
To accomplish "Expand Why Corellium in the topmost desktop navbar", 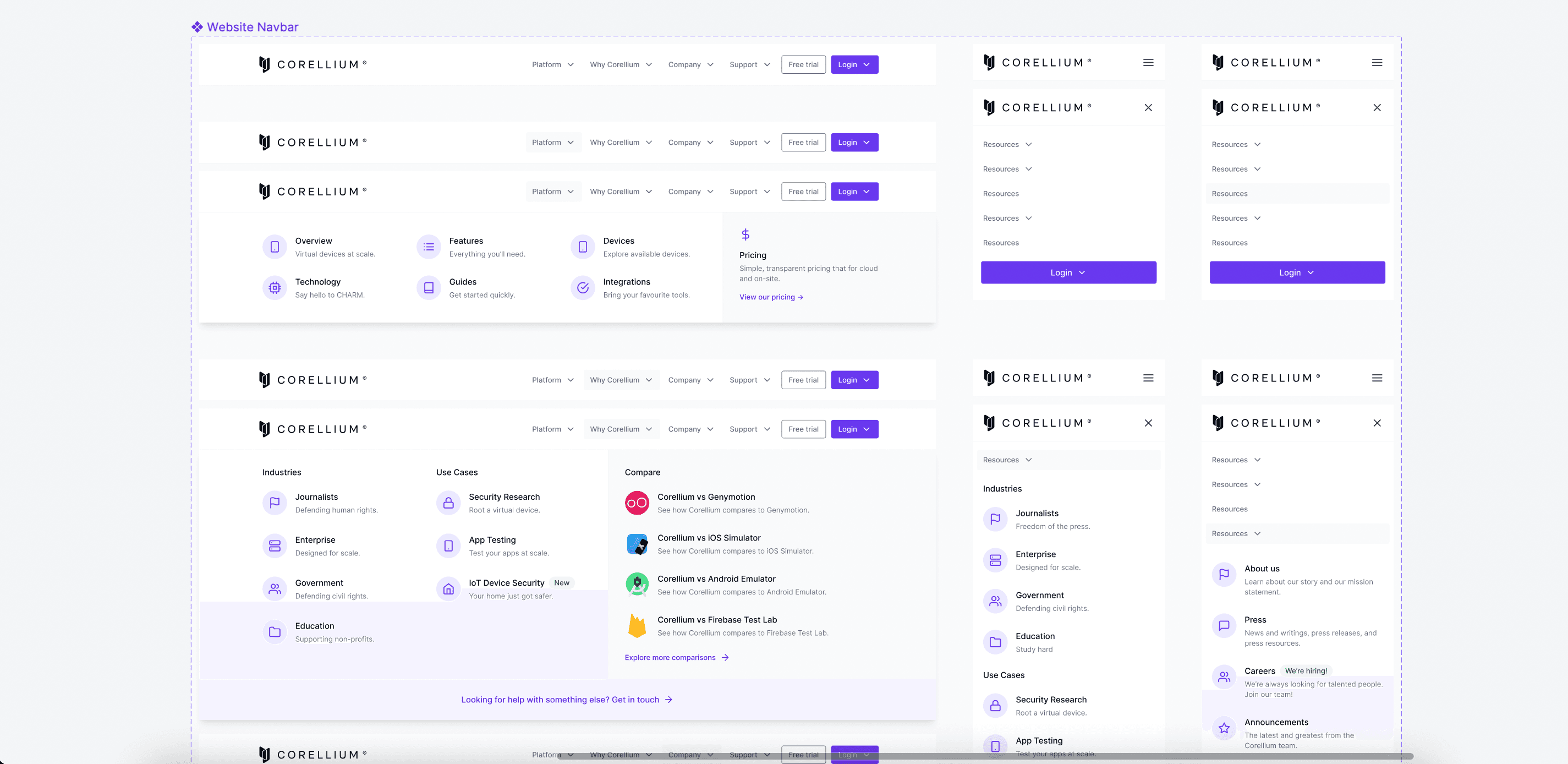I will 620,64.
